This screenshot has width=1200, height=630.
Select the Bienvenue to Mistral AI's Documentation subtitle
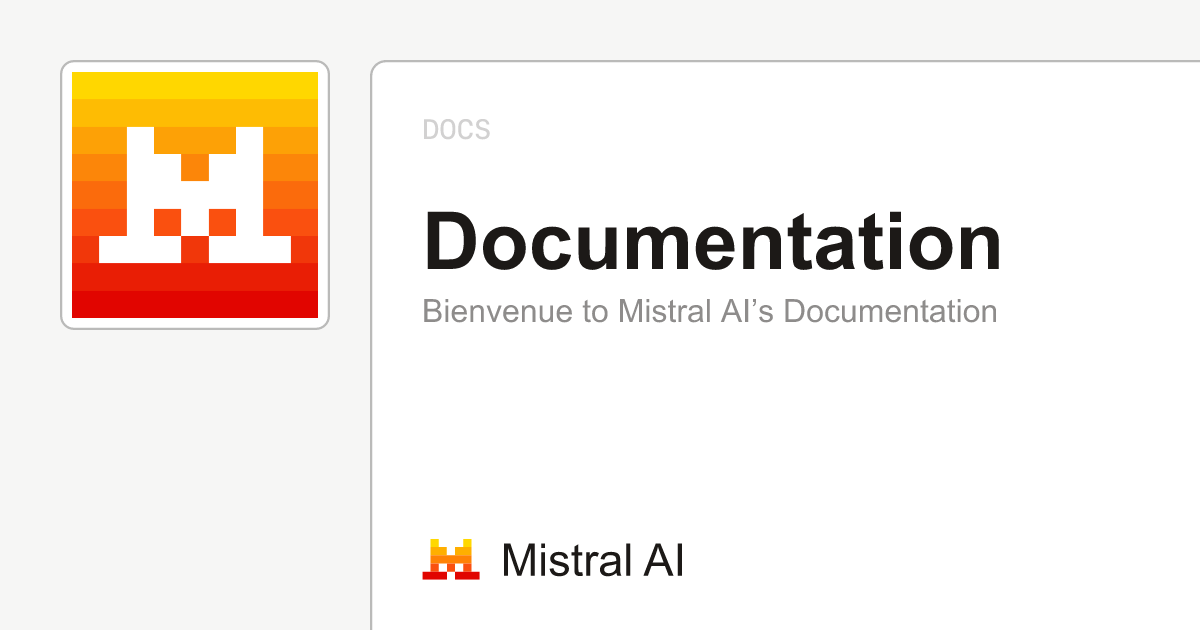[709, 311]
